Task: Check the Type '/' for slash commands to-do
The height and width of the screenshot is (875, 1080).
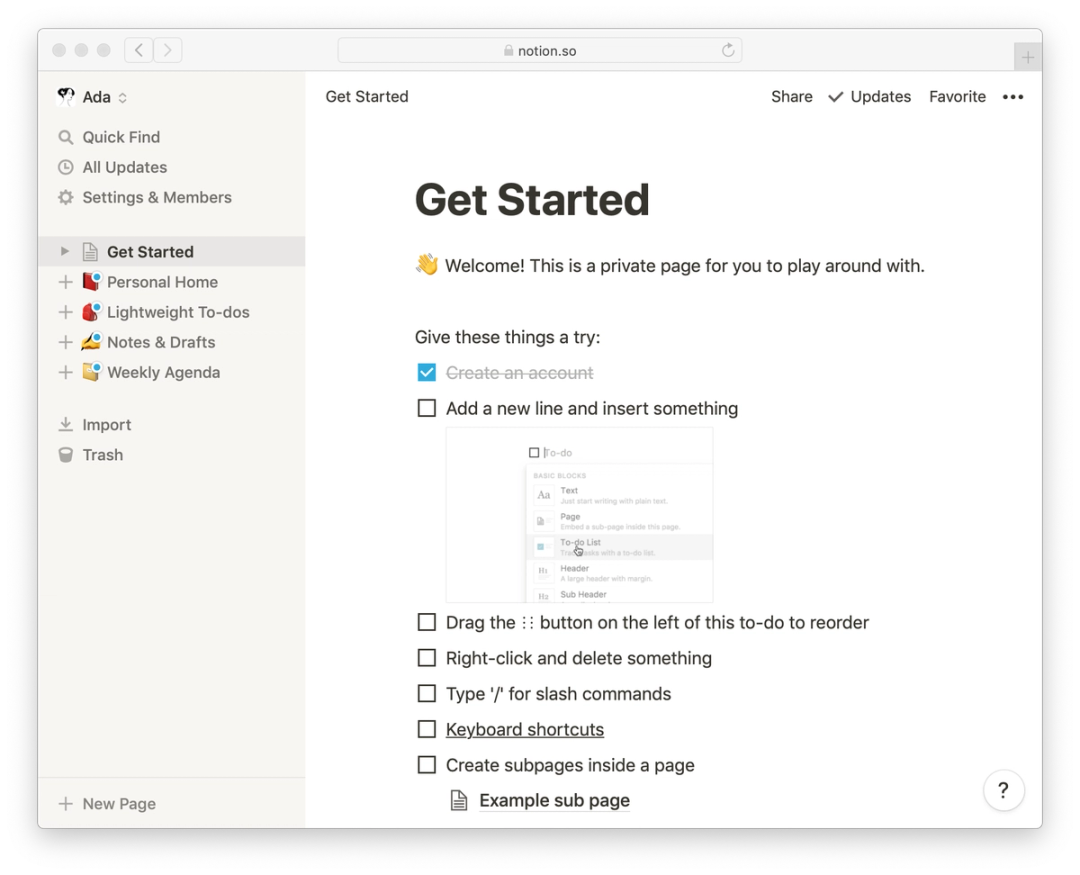Action: 427,693
